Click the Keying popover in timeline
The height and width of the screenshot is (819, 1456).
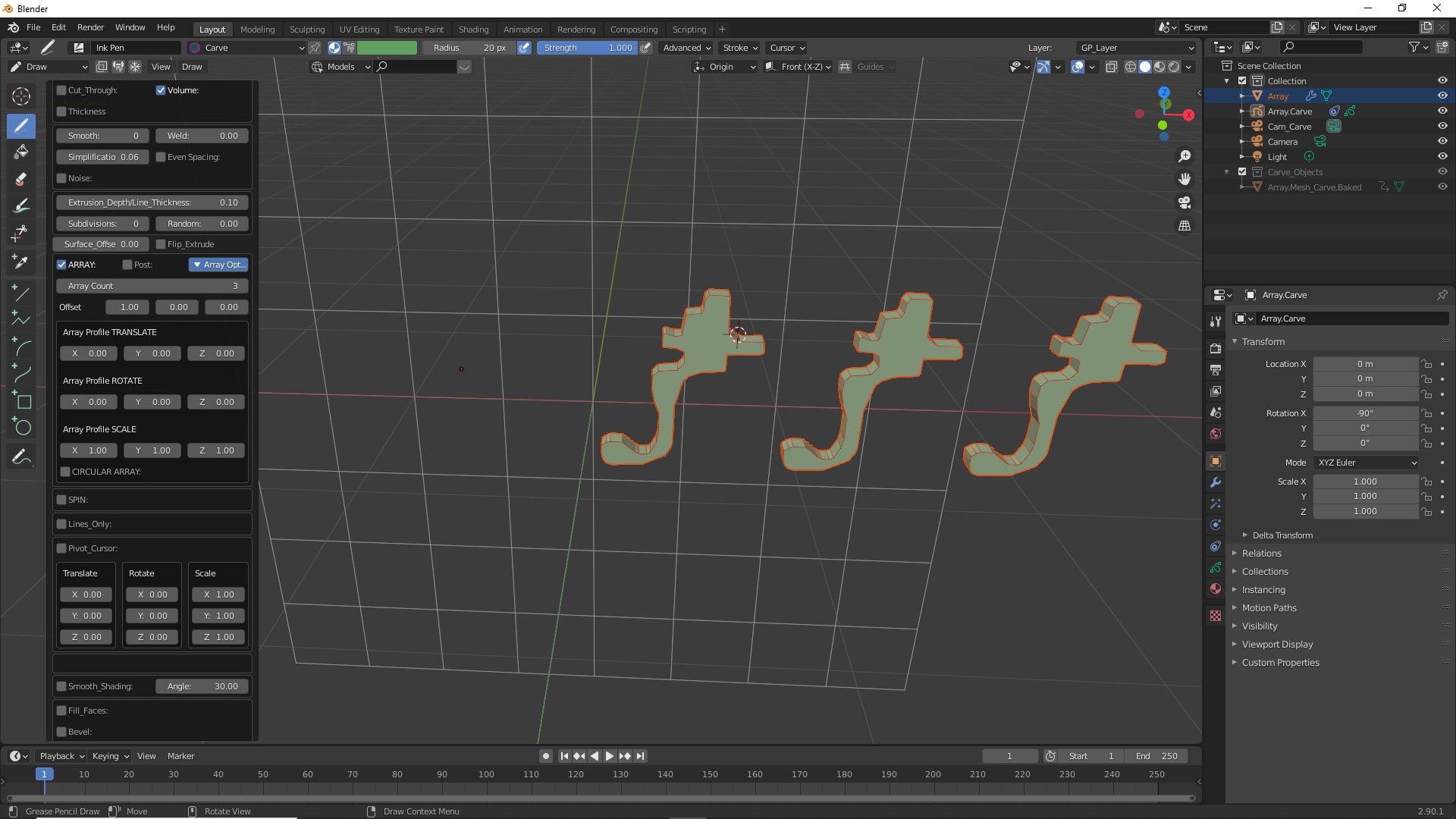click(110, 756)
